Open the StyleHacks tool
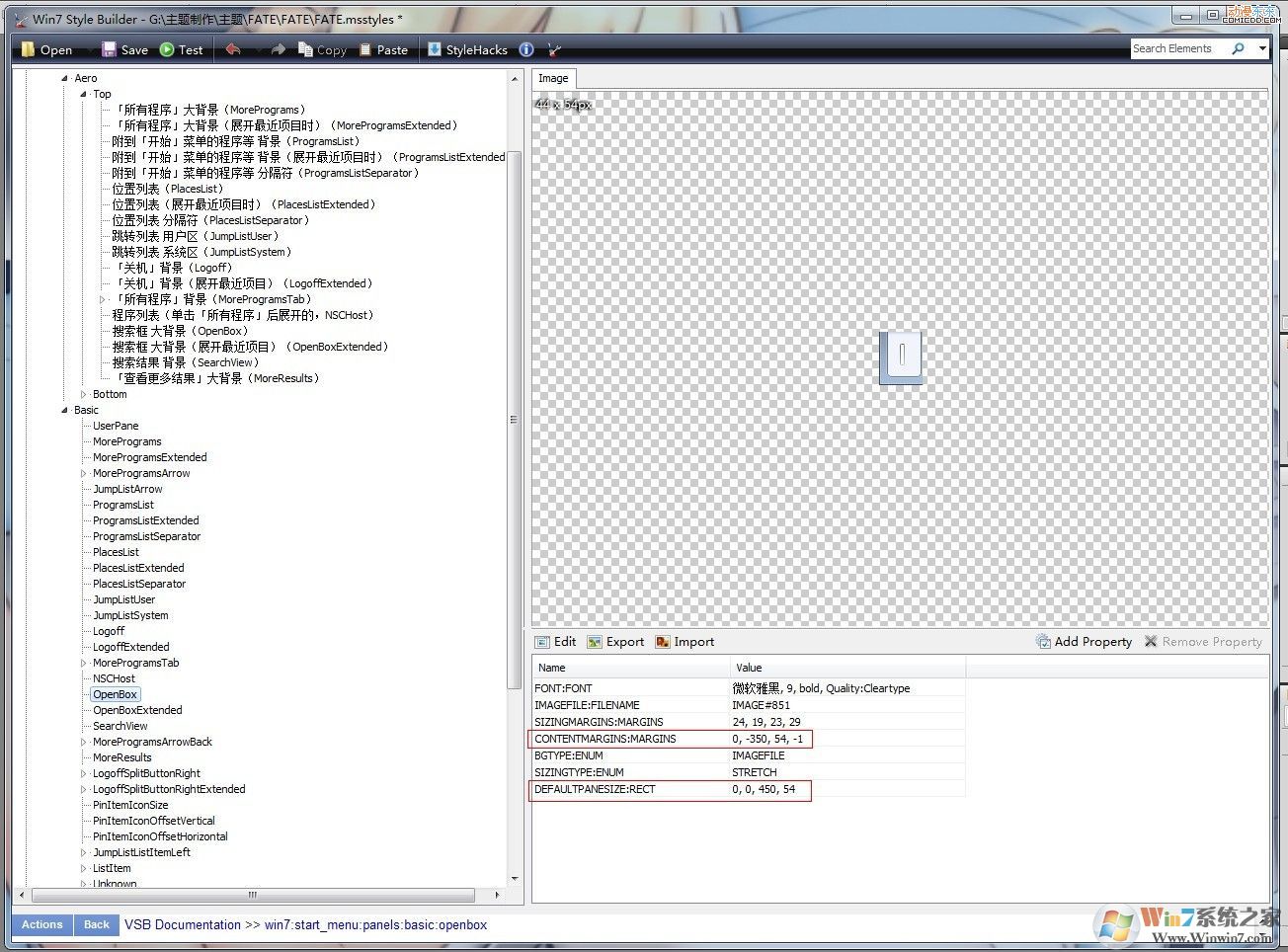The image size is (1288, 952). point(467,48)
